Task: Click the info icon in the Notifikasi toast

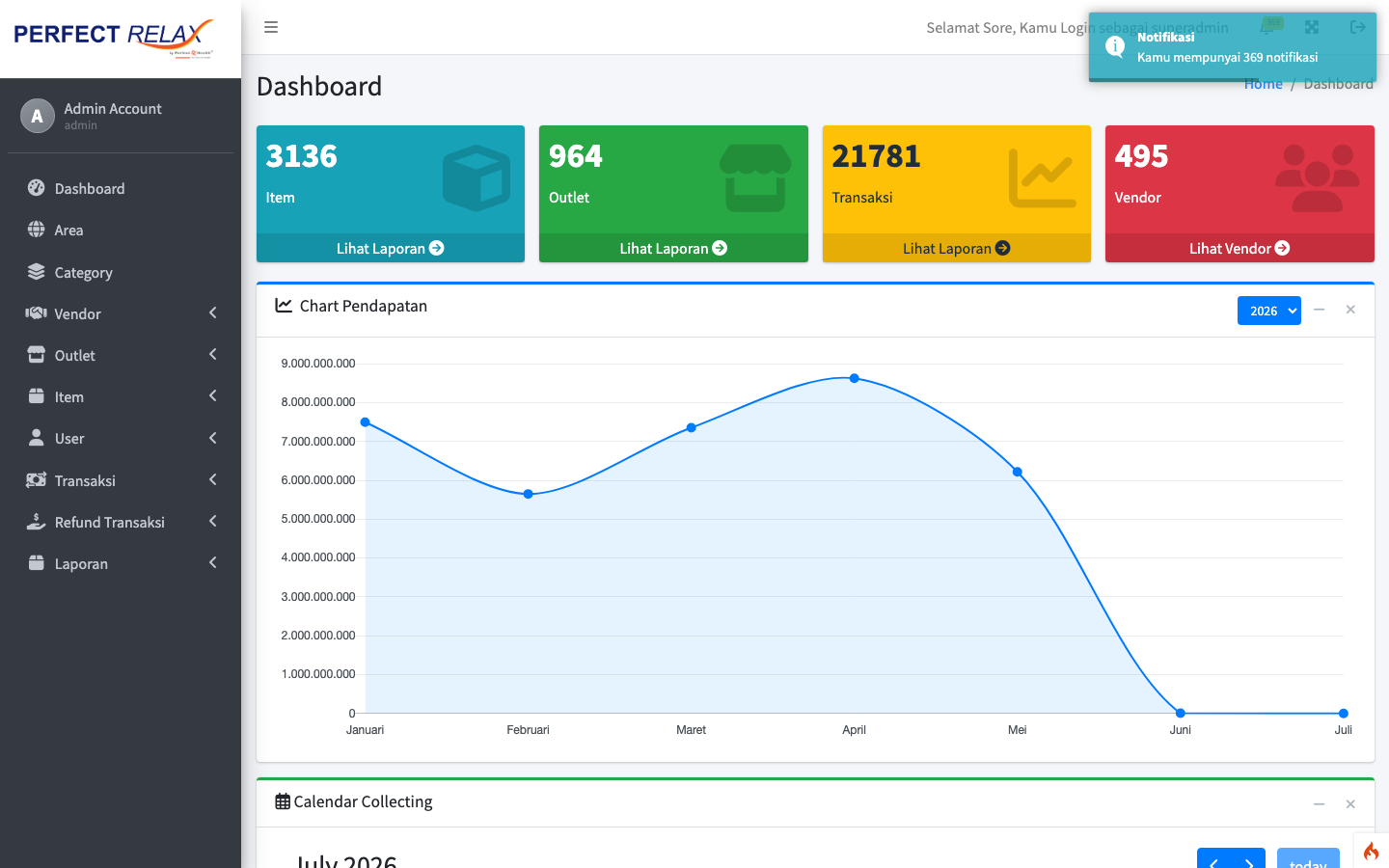Action: 1114,46
